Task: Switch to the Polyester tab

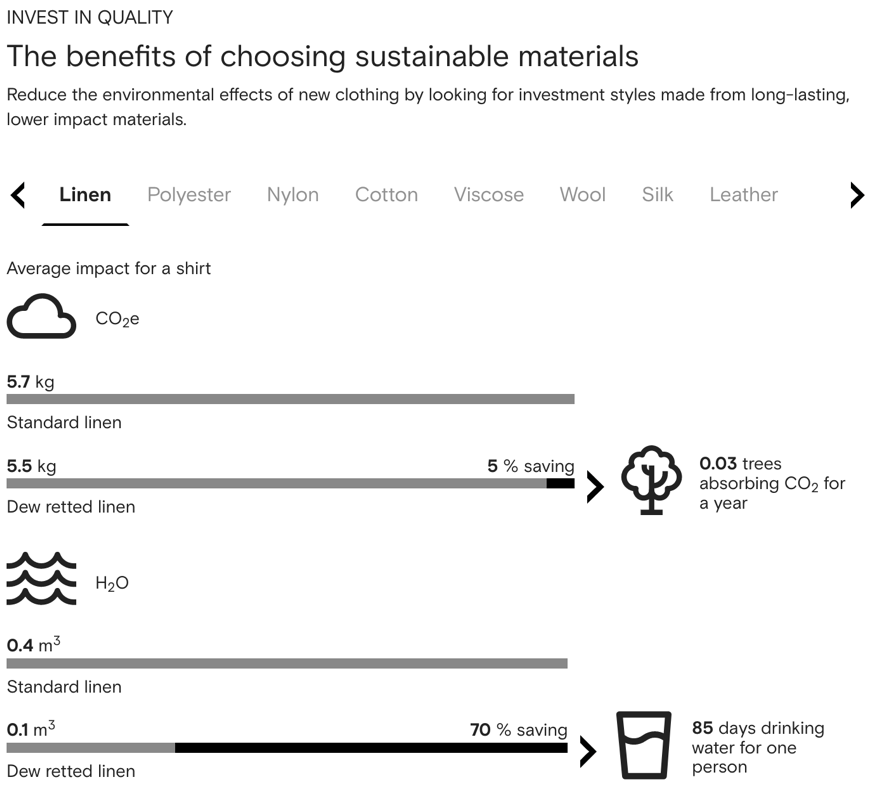Action: (x=189, y=195)
